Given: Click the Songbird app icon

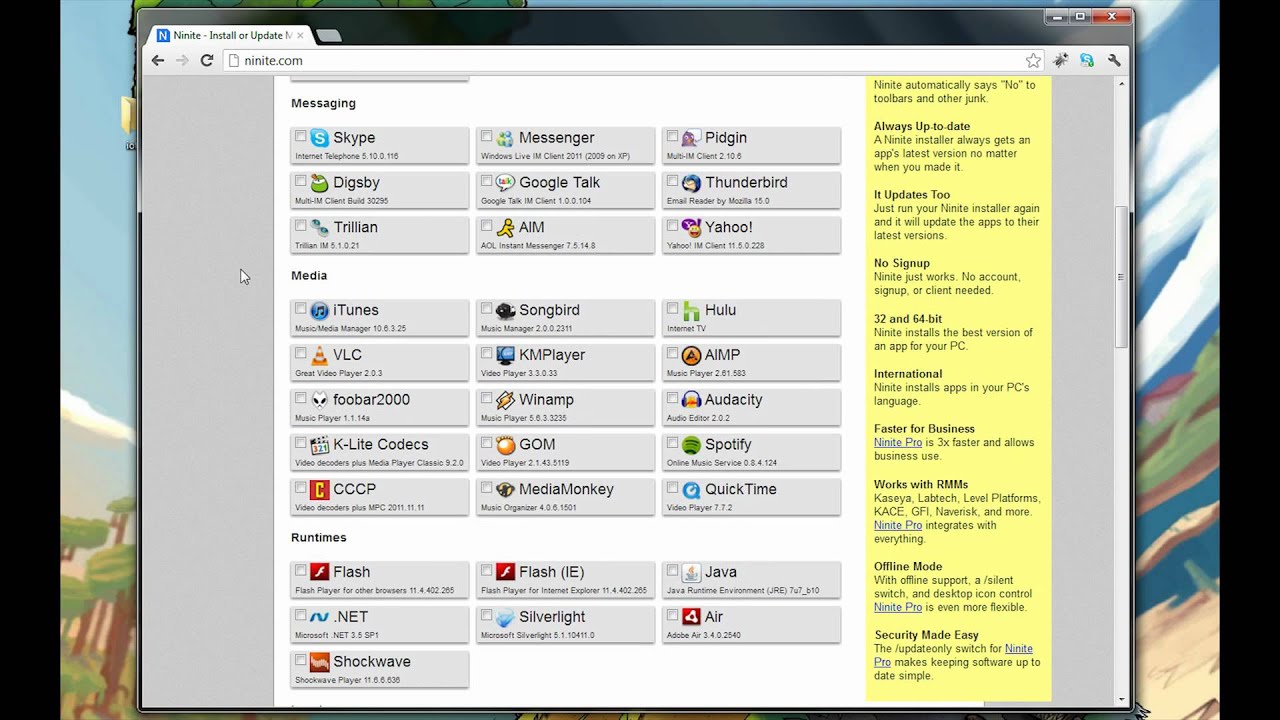Looking at the screenshot, I should click(505, 311).
